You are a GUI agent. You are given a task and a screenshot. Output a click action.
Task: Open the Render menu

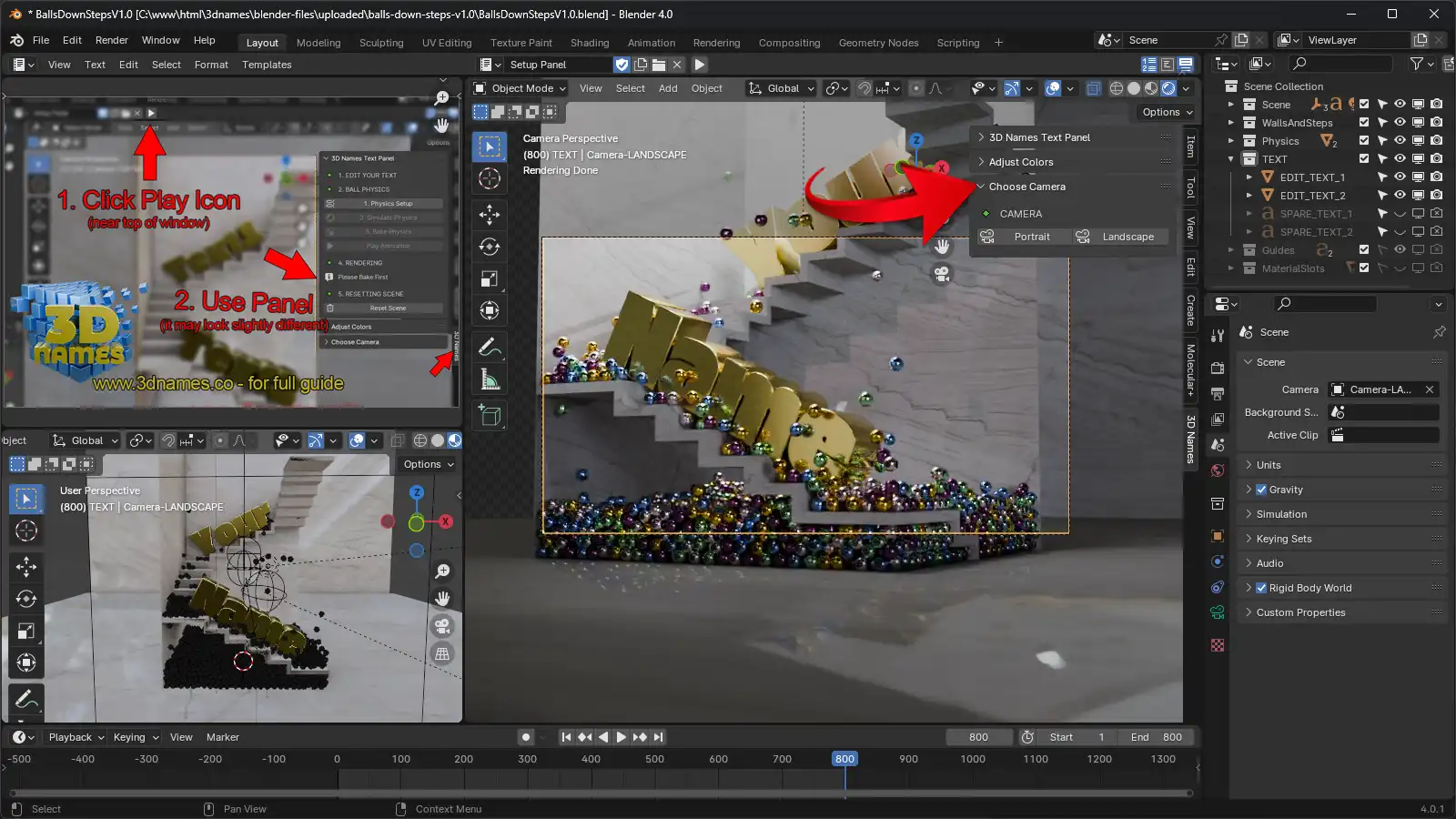pos(112,40)
